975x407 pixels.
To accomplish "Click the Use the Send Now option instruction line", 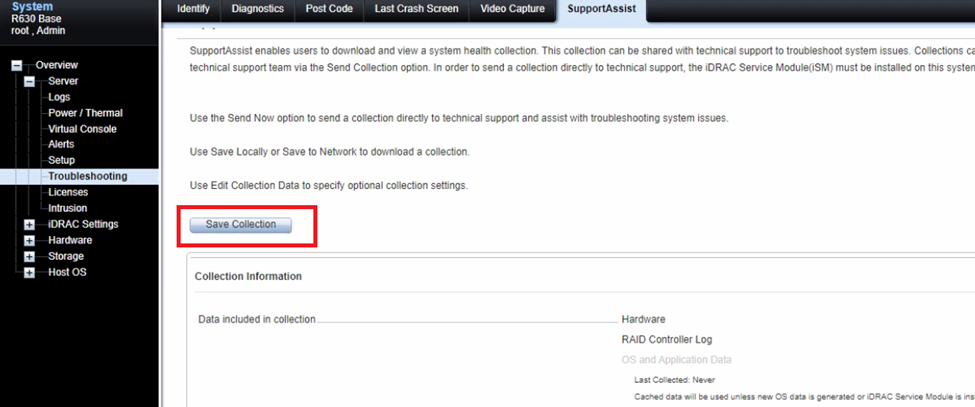I will (x=458, y=118).
